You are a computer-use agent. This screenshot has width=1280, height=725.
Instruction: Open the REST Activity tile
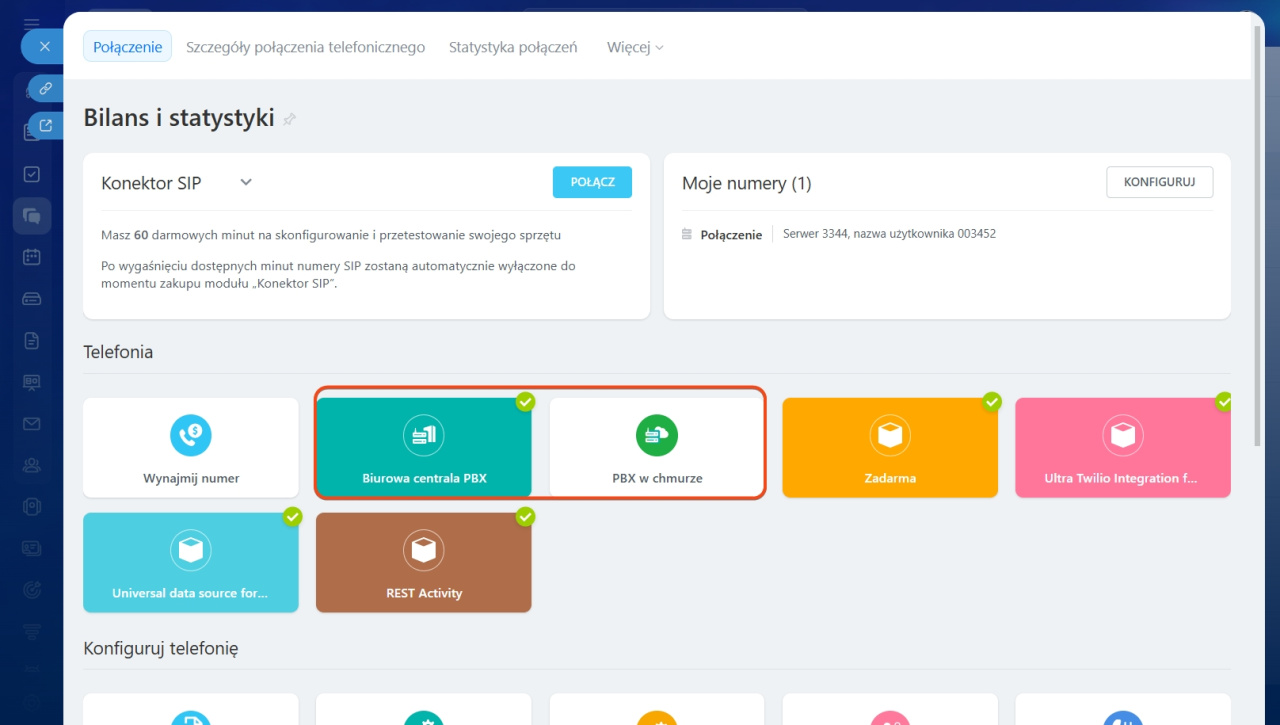click(424, 562)
